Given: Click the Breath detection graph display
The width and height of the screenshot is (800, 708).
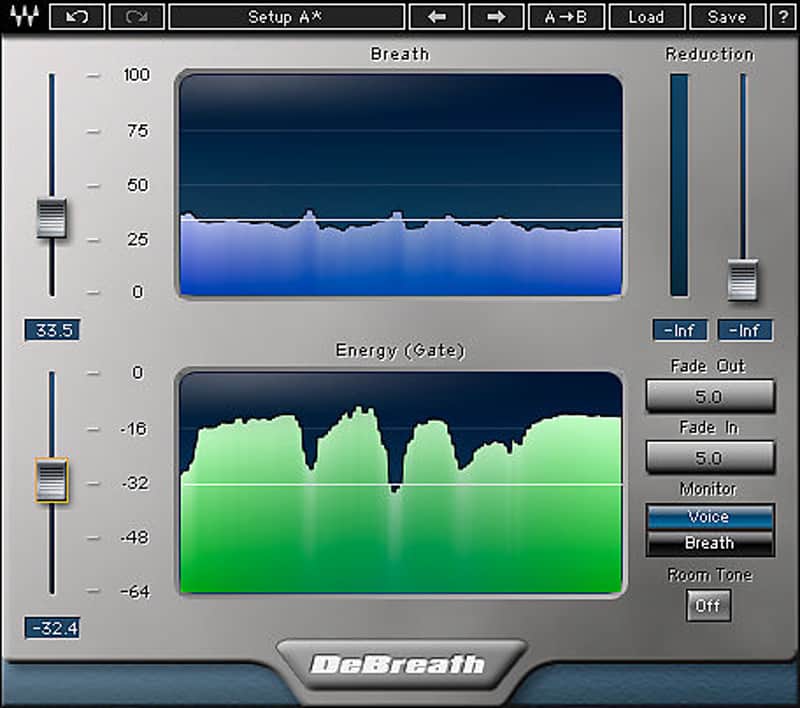Looking at the screenshot, I should click(401, 185).
